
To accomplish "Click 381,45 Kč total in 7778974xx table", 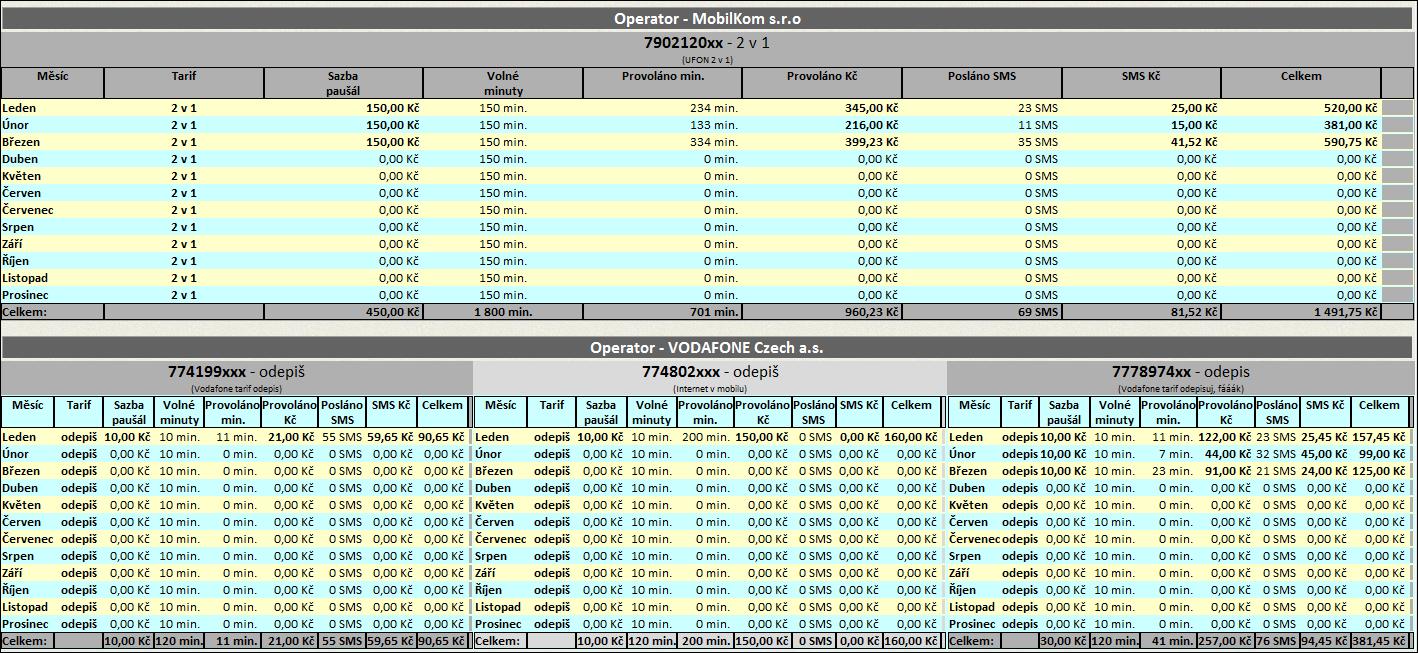I will (1379, 641).
